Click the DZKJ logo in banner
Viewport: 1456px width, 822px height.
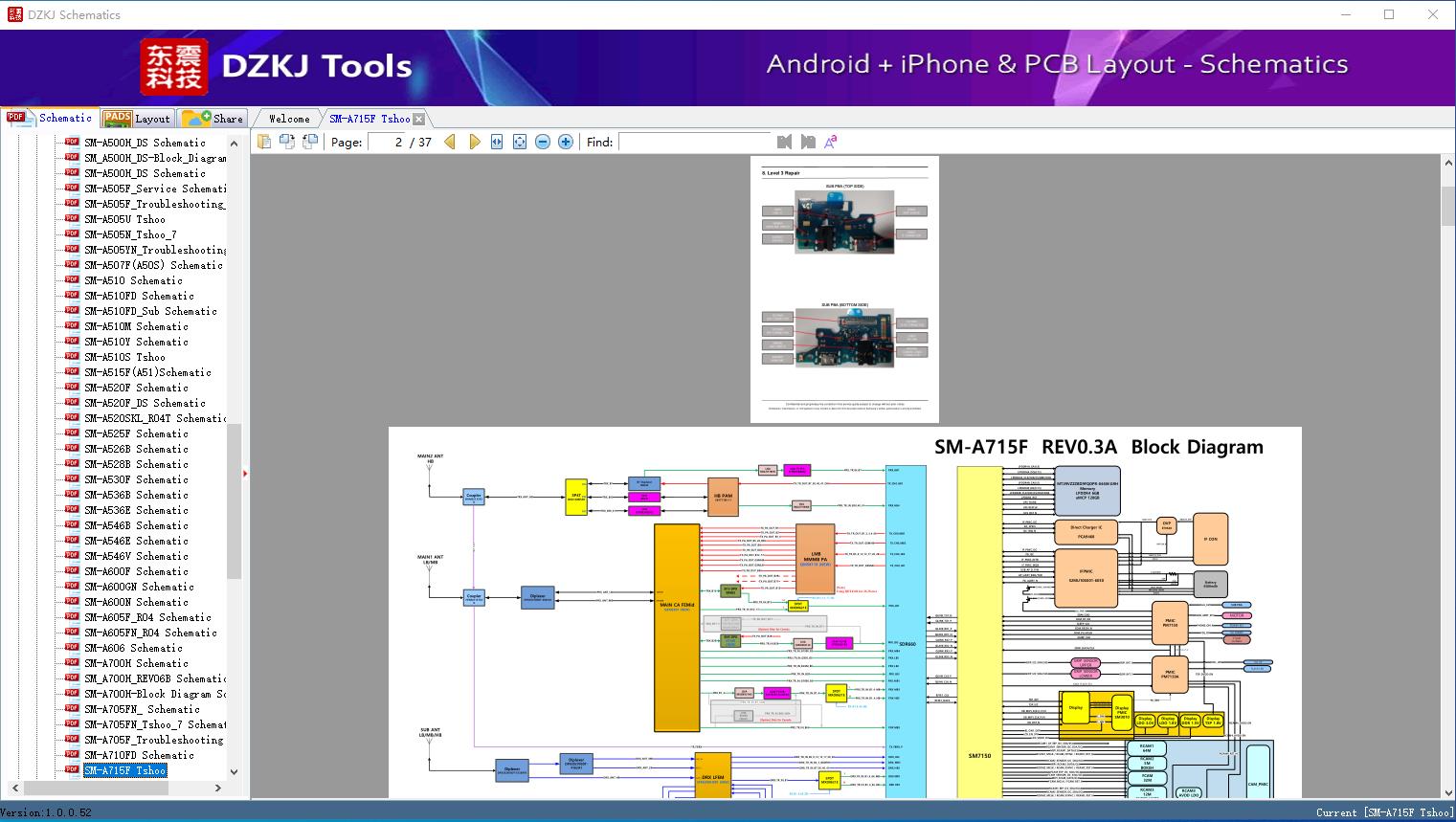click(174, 67)
